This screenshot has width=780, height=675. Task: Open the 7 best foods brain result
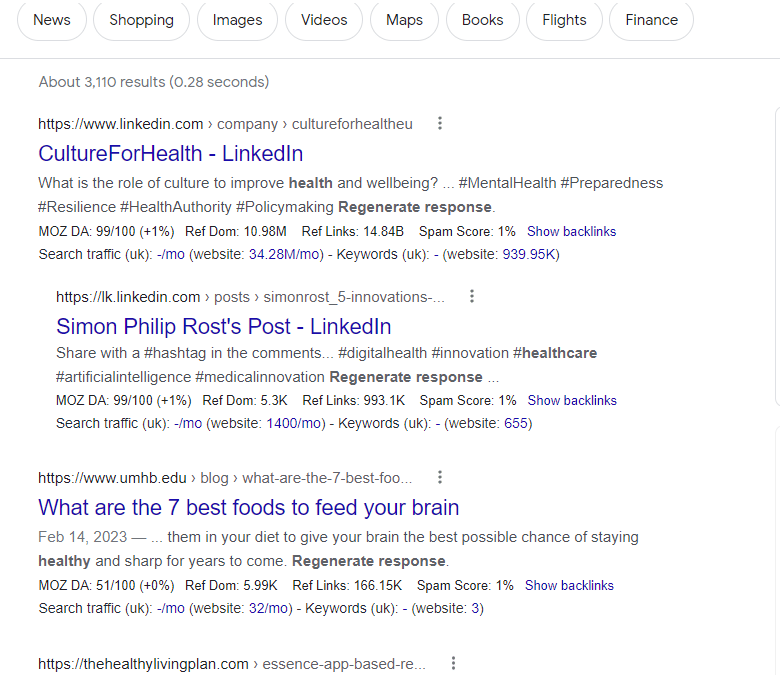249,507
